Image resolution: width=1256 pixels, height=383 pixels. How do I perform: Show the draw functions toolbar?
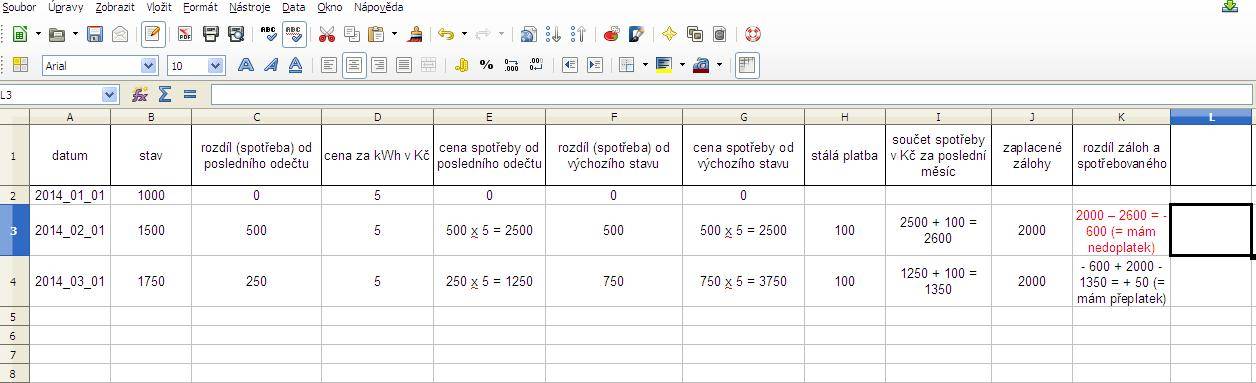pos(636,34)
